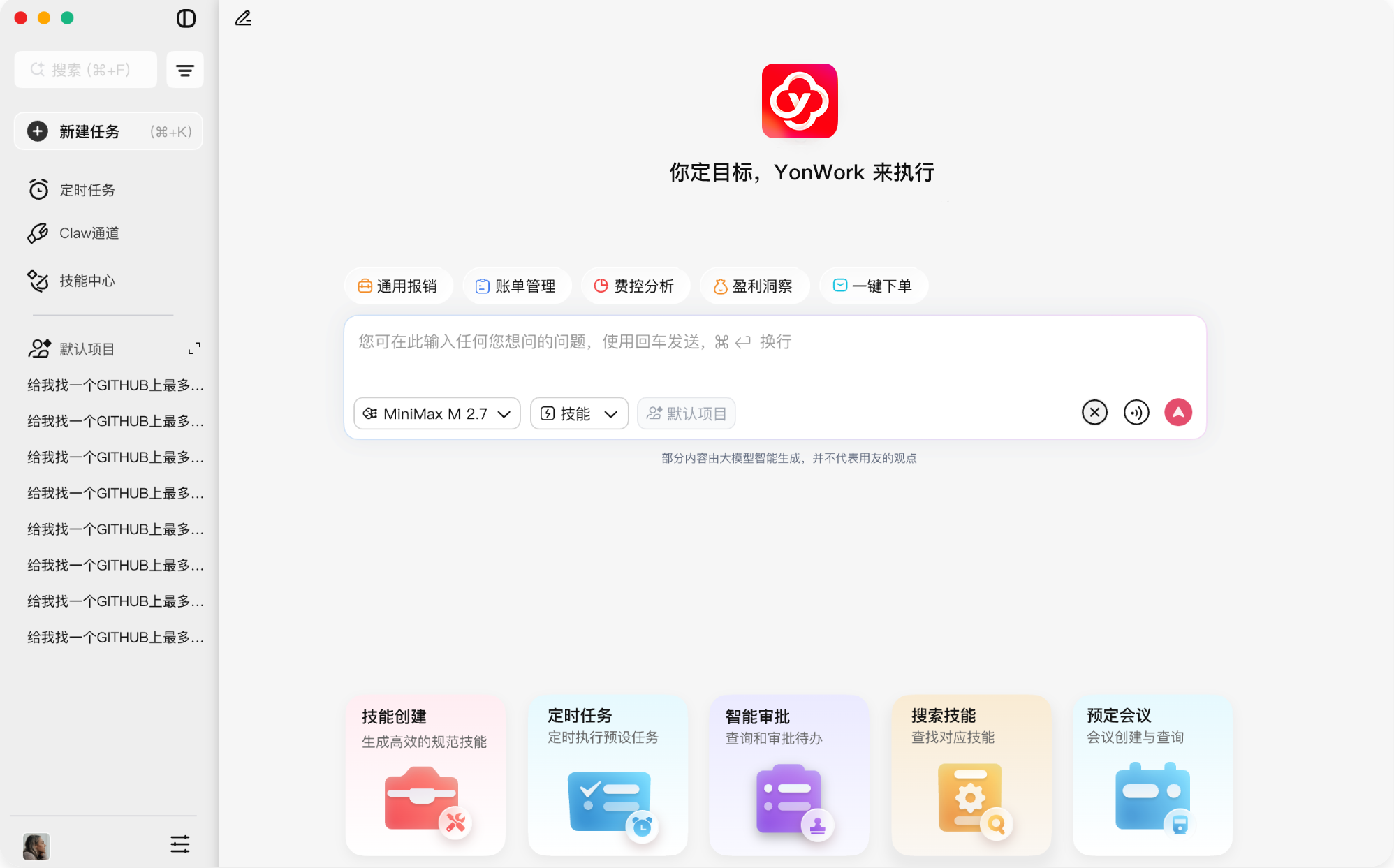Screen dimensions: 1394x868
Task: Select the 盈利洞察 quick chip
Action: [x=754, y=286]
